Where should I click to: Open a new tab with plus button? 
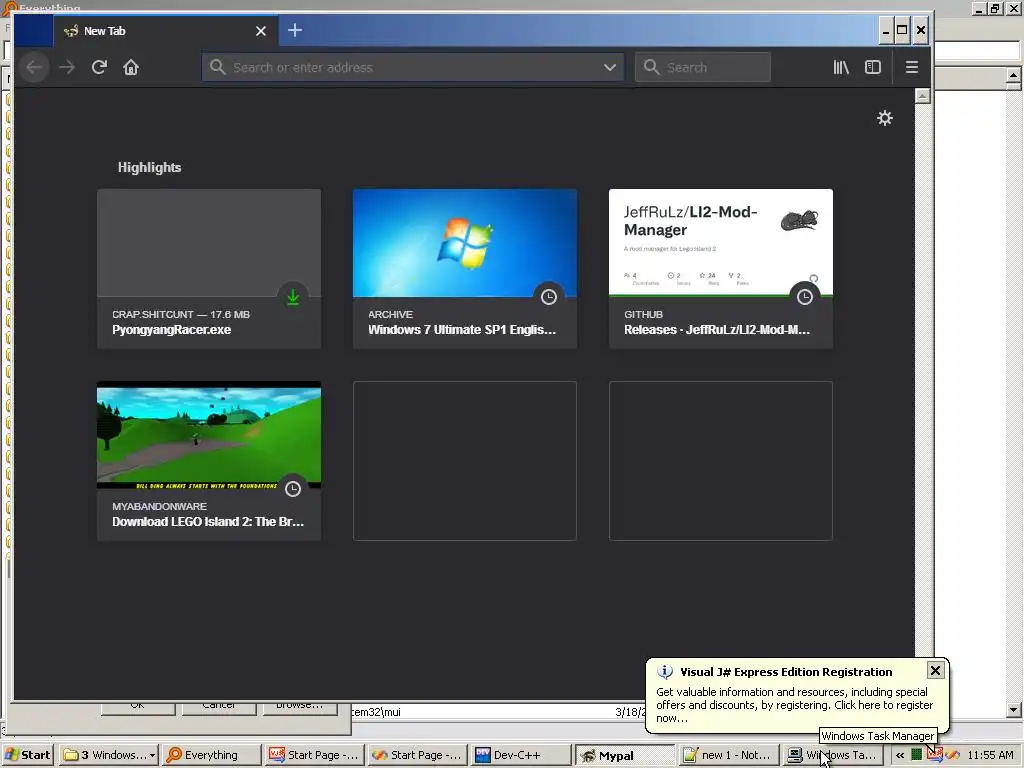295,30
